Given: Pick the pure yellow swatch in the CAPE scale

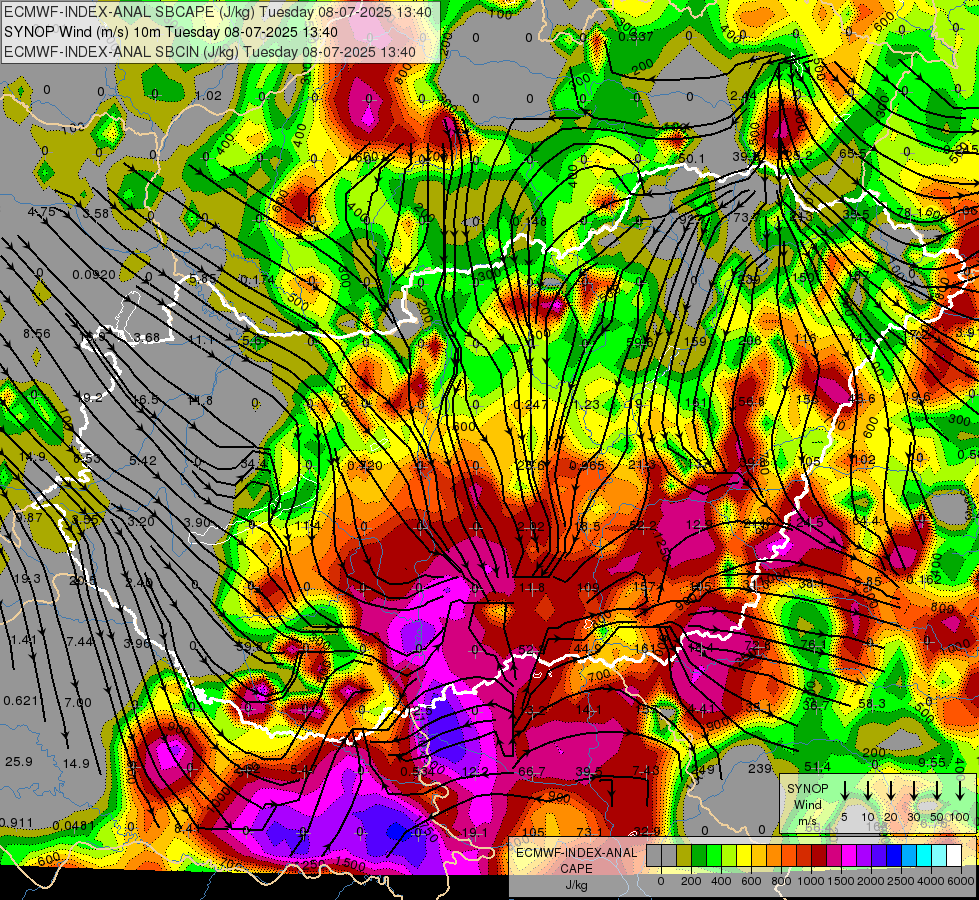Looking at the screenshot, I should (744, 855).
